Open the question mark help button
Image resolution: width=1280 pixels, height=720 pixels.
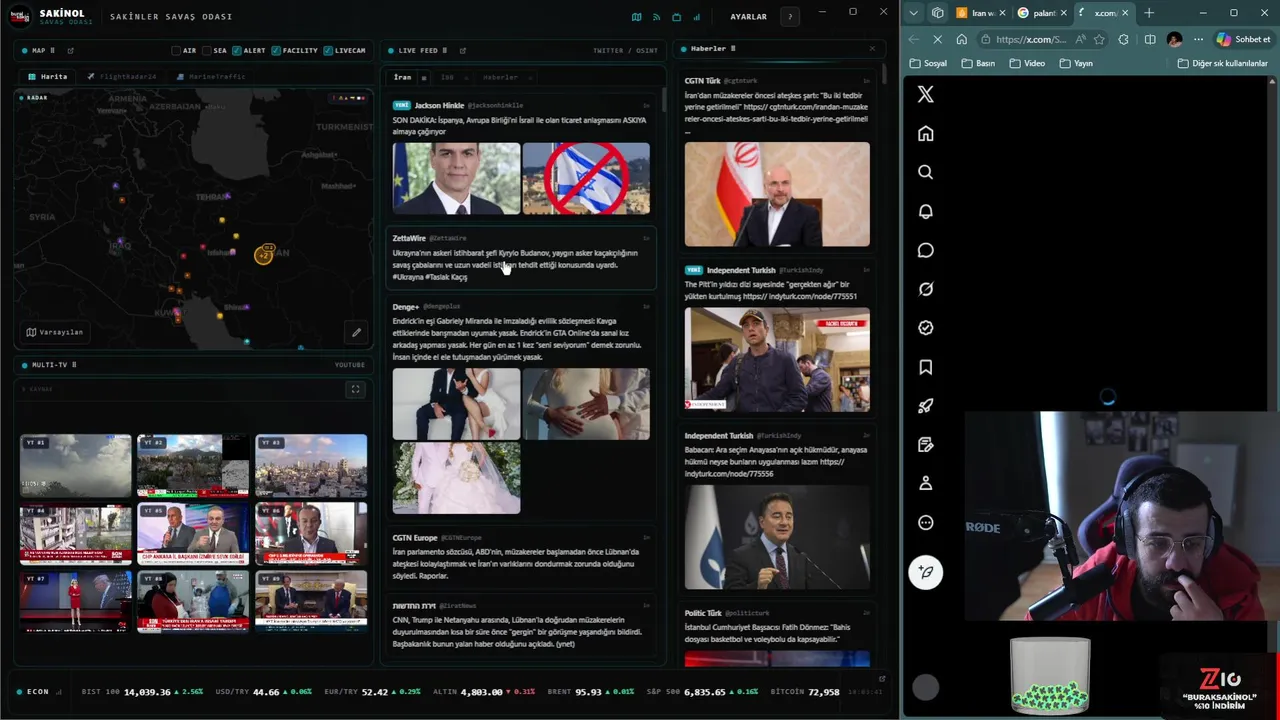click(790, 17)
